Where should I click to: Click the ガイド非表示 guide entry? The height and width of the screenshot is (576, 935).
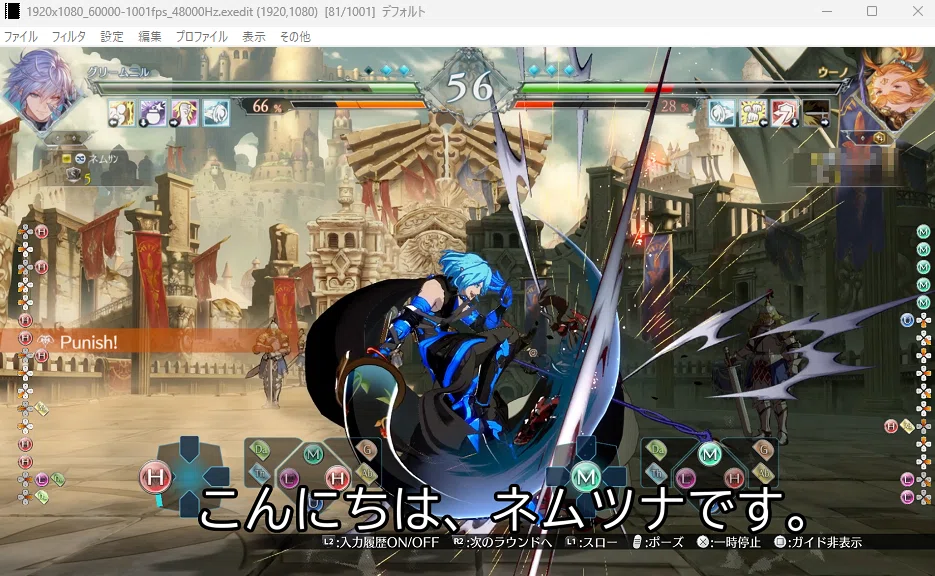coord(818,542)
